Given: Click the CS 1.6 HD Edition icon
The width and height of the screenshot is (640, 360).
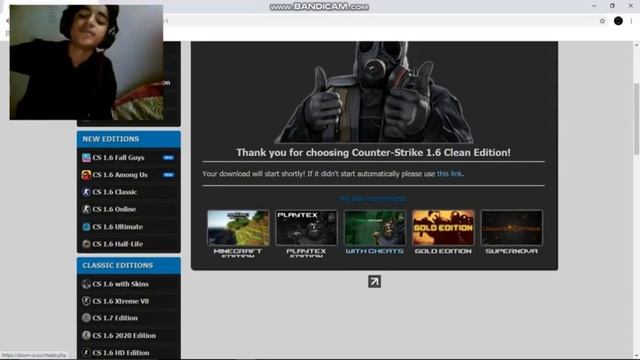Looking at the screenshot, I should pyautogui.click(x=86, y=353).
